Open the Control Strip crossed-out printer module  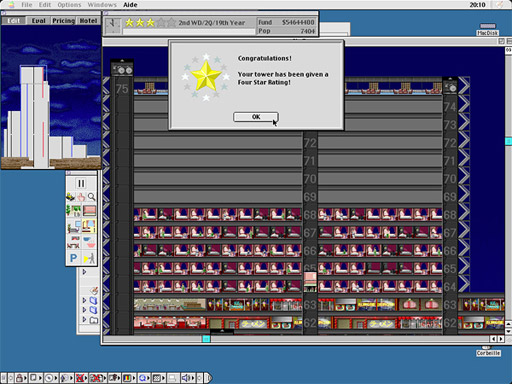point(97,378)
